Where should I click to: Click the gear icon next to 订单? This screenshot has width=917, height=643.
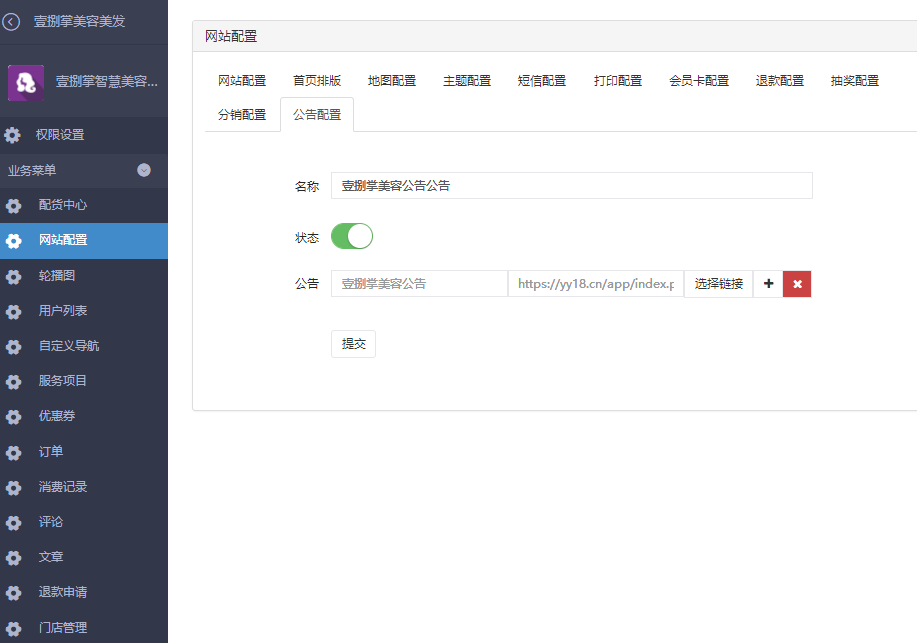(x=13, y=452)
